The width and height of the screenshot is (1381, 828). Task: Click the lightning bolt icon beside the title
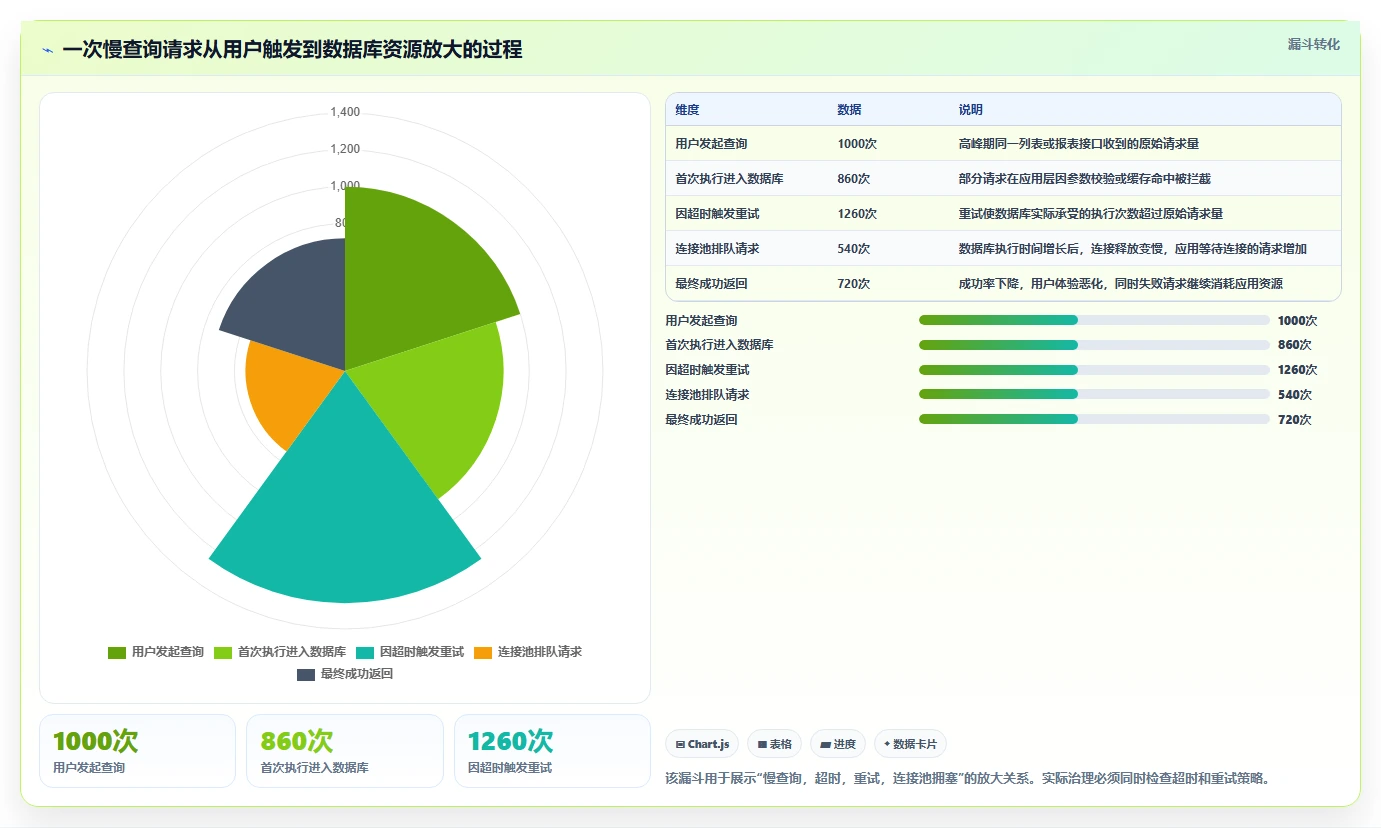(x=48, y=50)
